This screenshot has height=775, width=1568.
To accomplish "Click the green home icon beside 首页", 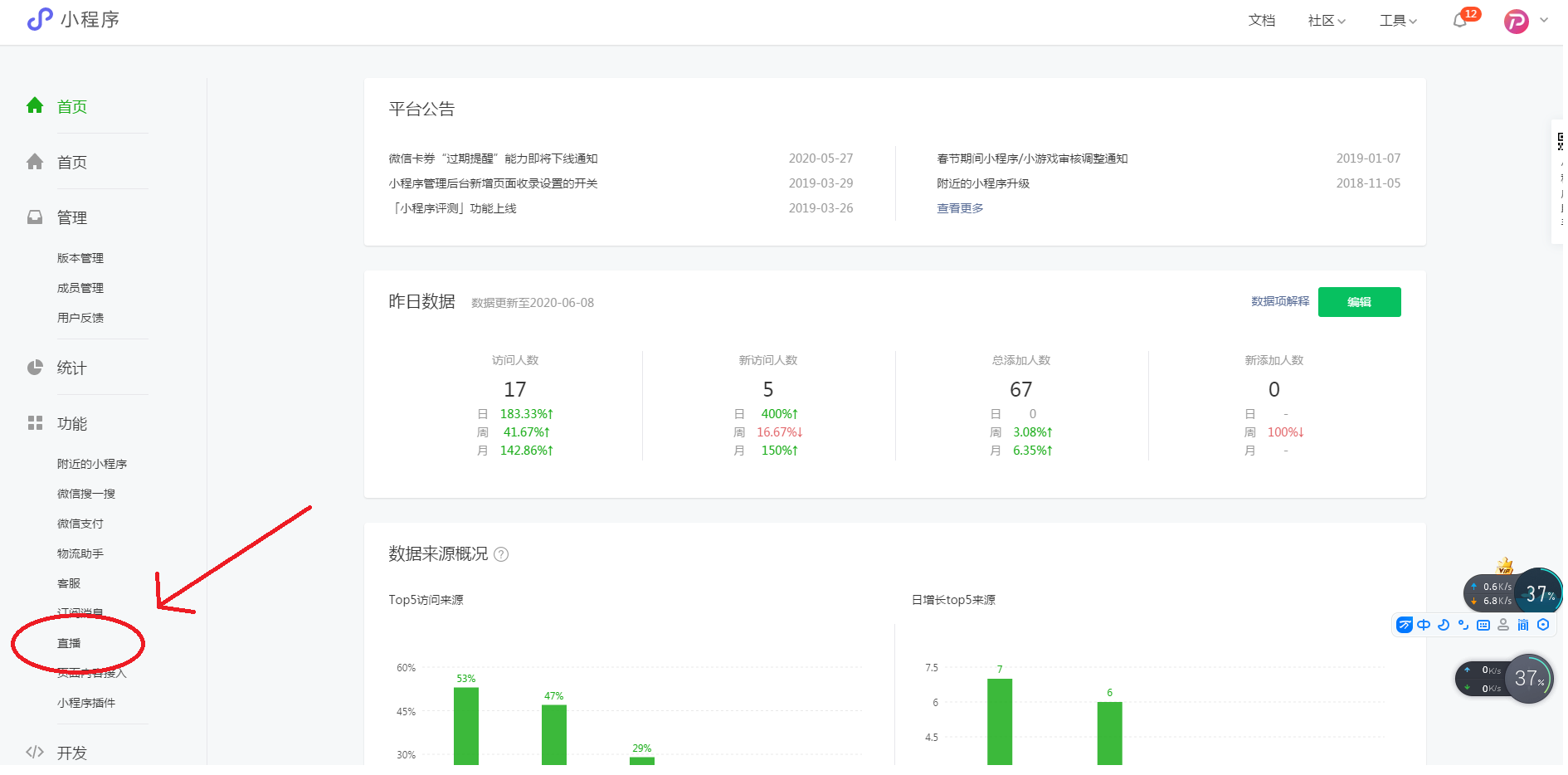I will tap(35, 105).
